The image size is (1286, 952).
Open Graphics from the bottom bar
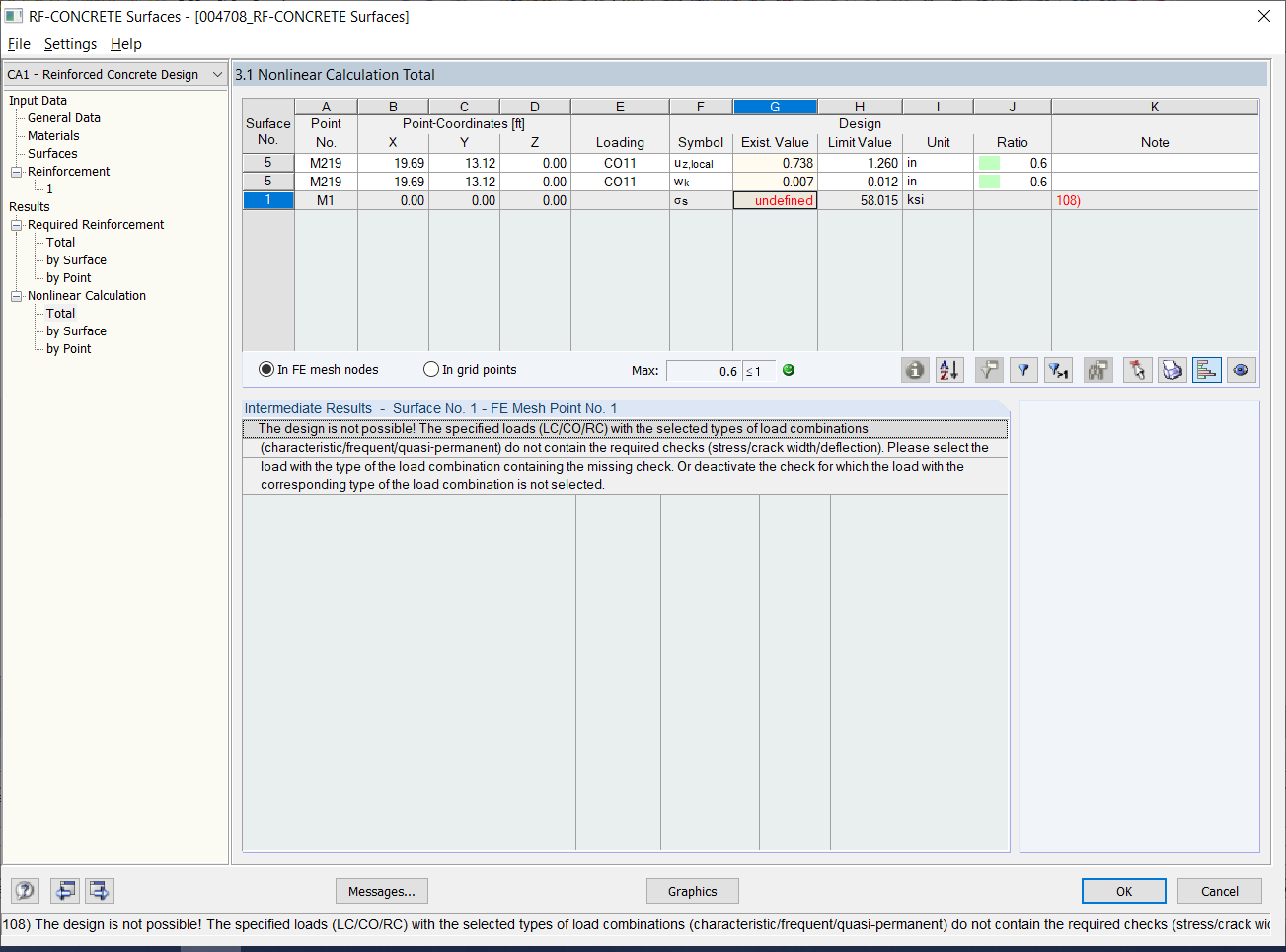pyautogui.click(x=692, y=890)
